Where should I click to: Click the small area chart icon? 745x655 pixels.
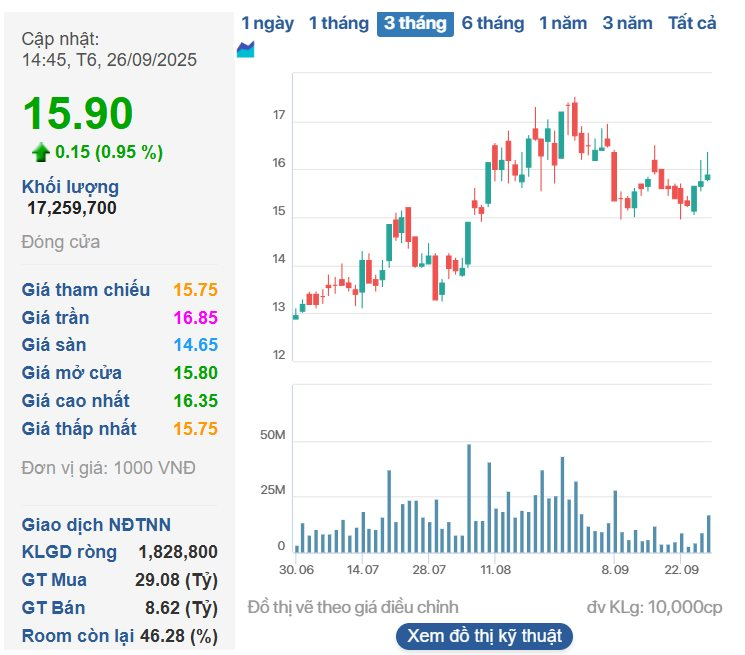coord(245,49)
